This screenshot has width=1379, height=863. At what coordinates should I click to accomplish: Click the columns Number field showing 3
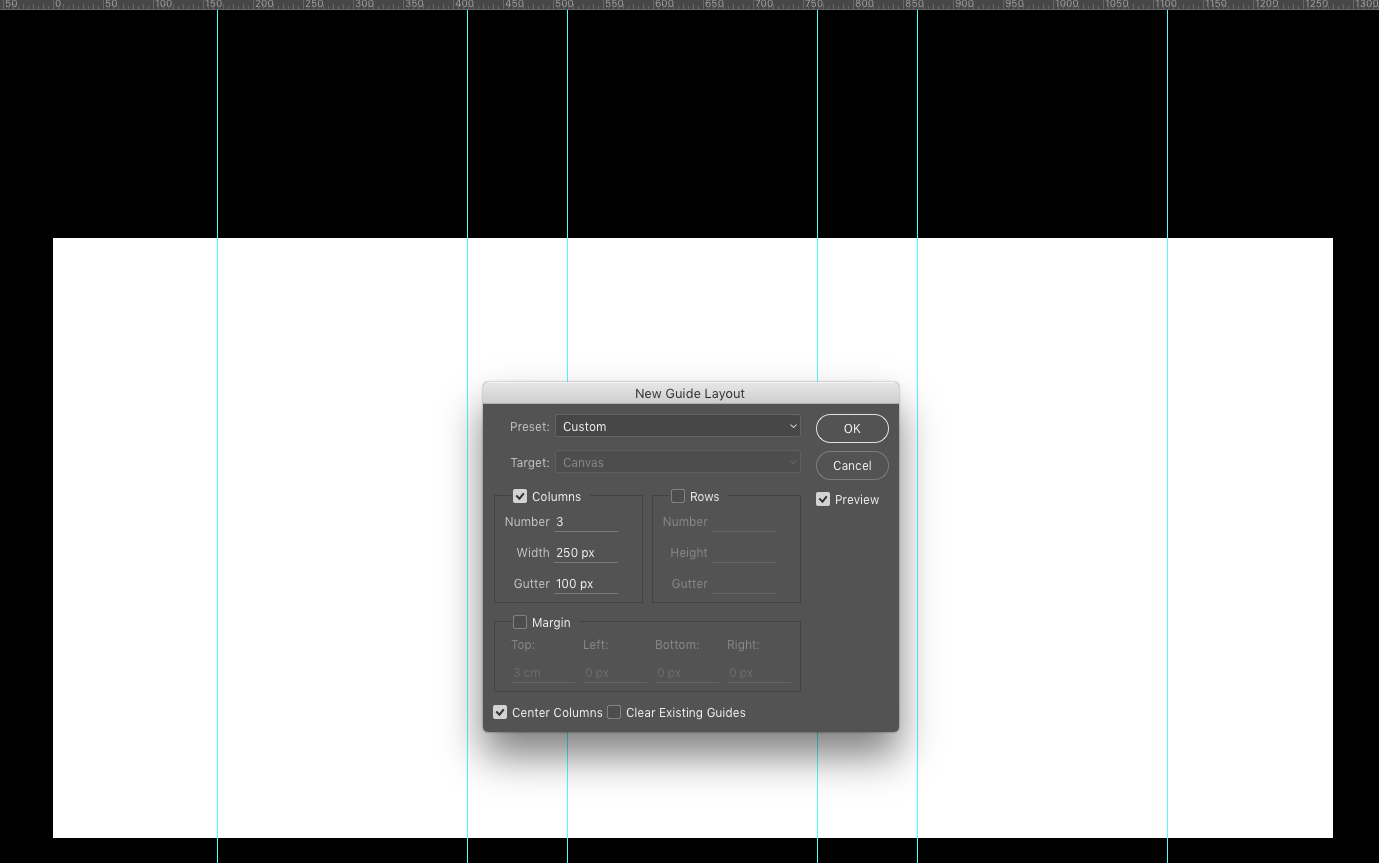coord(586,521)
